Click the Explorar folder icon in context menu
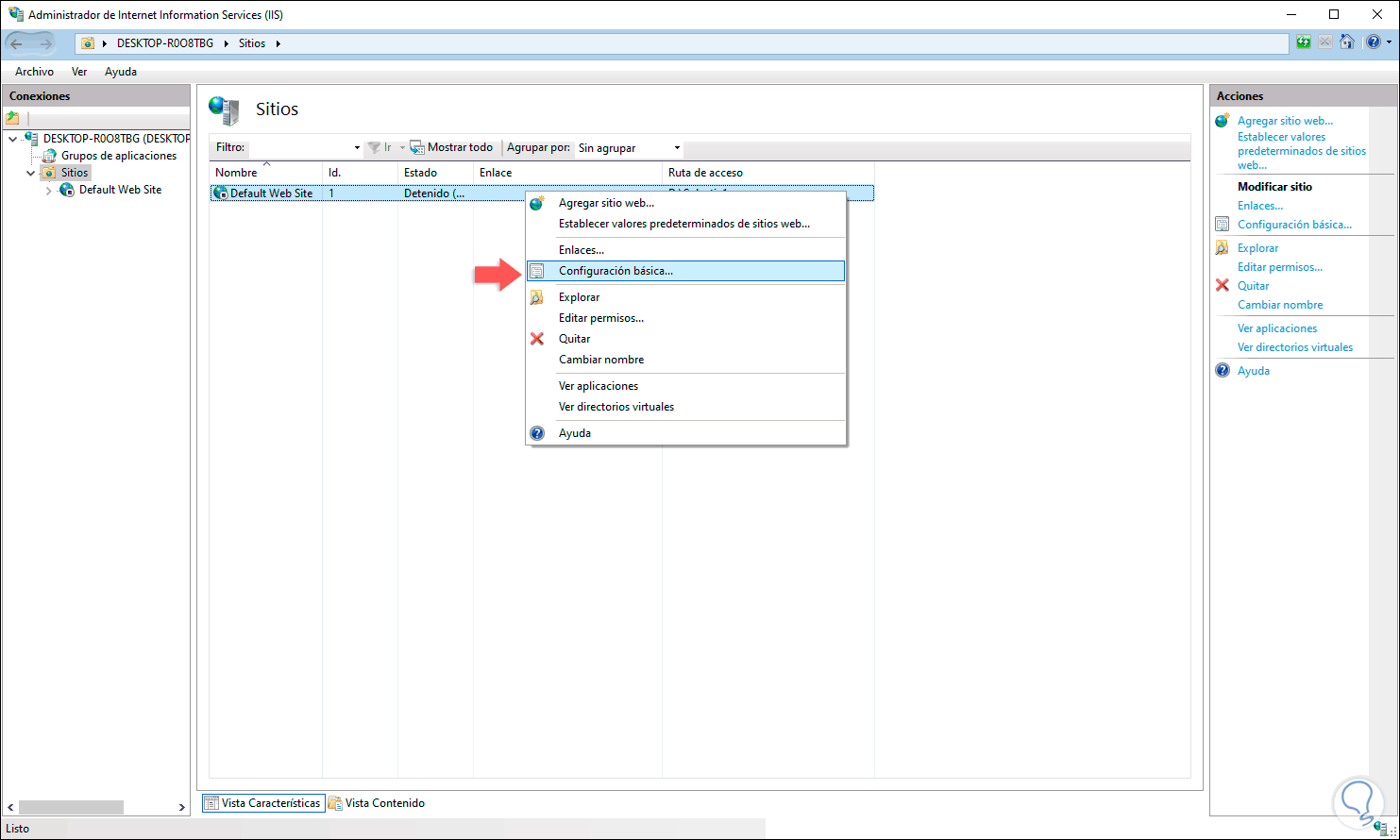The height and width of the screenshot is (840, 1400). point(537,297)
